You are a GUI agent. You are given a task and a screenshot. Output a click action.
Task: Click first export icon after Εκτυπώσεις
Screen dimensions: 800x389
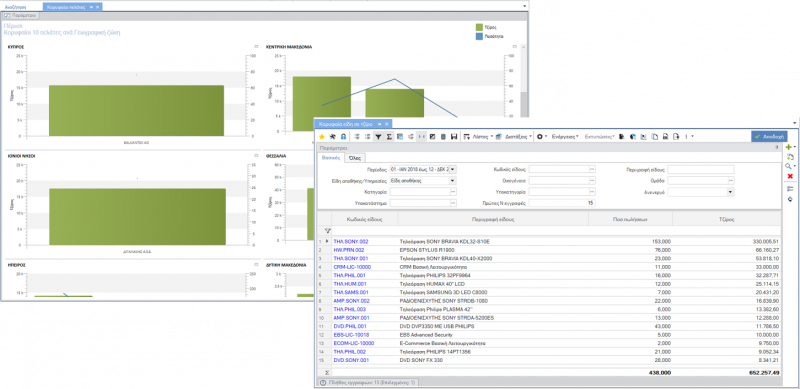point(621,137)
